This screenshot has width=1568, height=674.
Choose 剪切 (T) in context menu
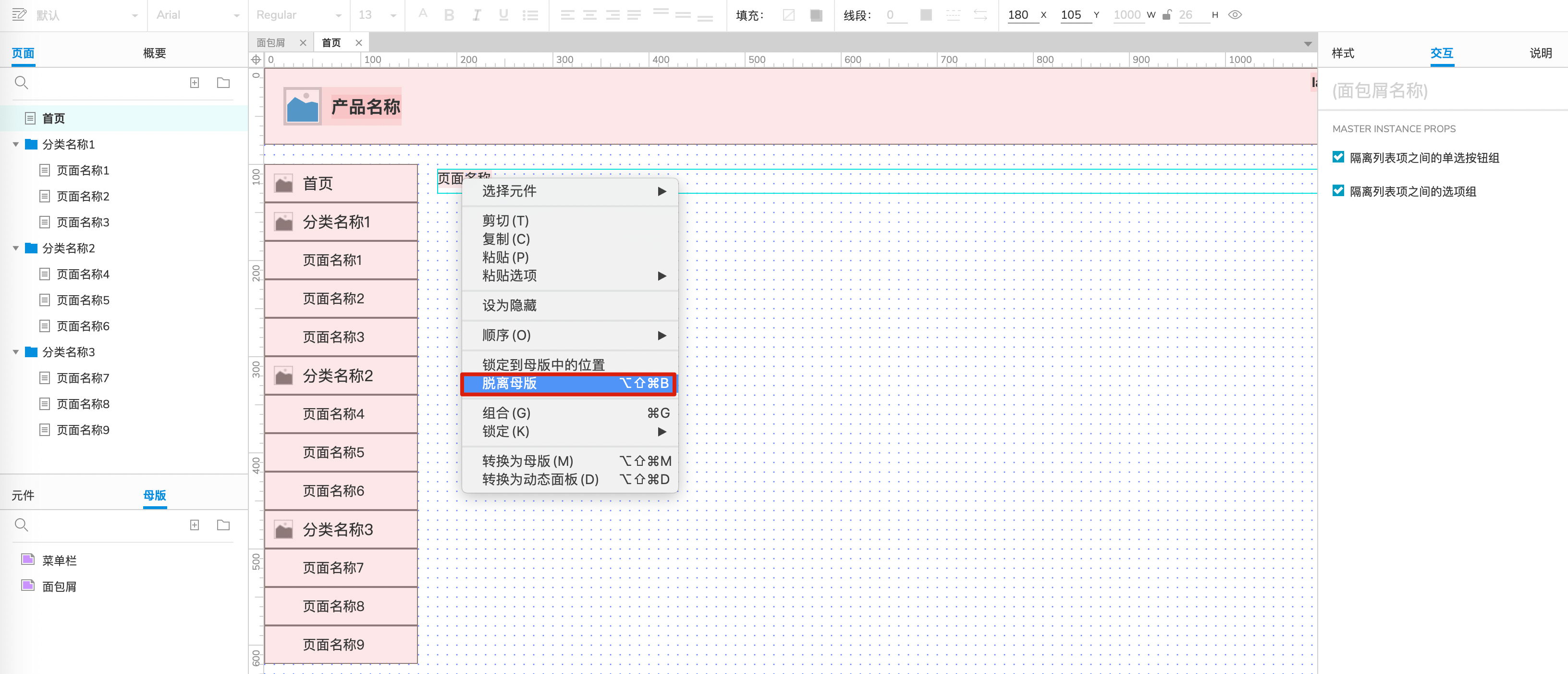(x=570, y=221)
